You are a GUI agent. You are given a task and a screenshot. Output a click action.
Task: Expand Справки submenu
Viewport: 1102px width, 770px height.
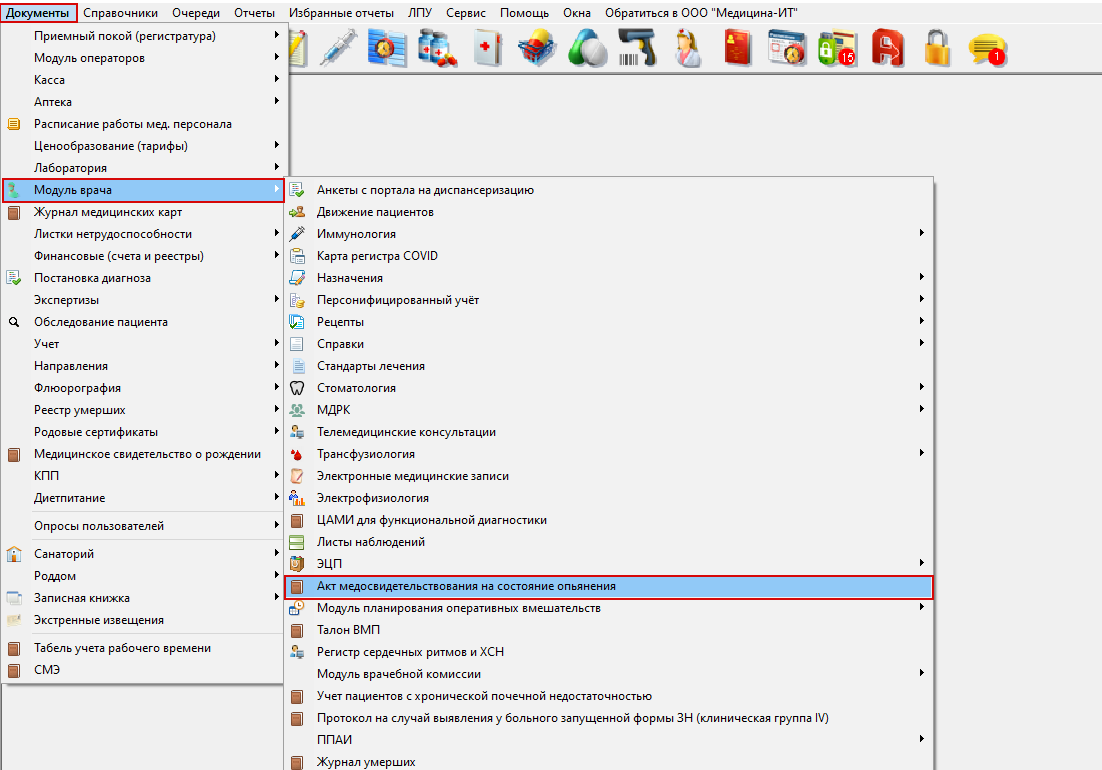(609, 344)
